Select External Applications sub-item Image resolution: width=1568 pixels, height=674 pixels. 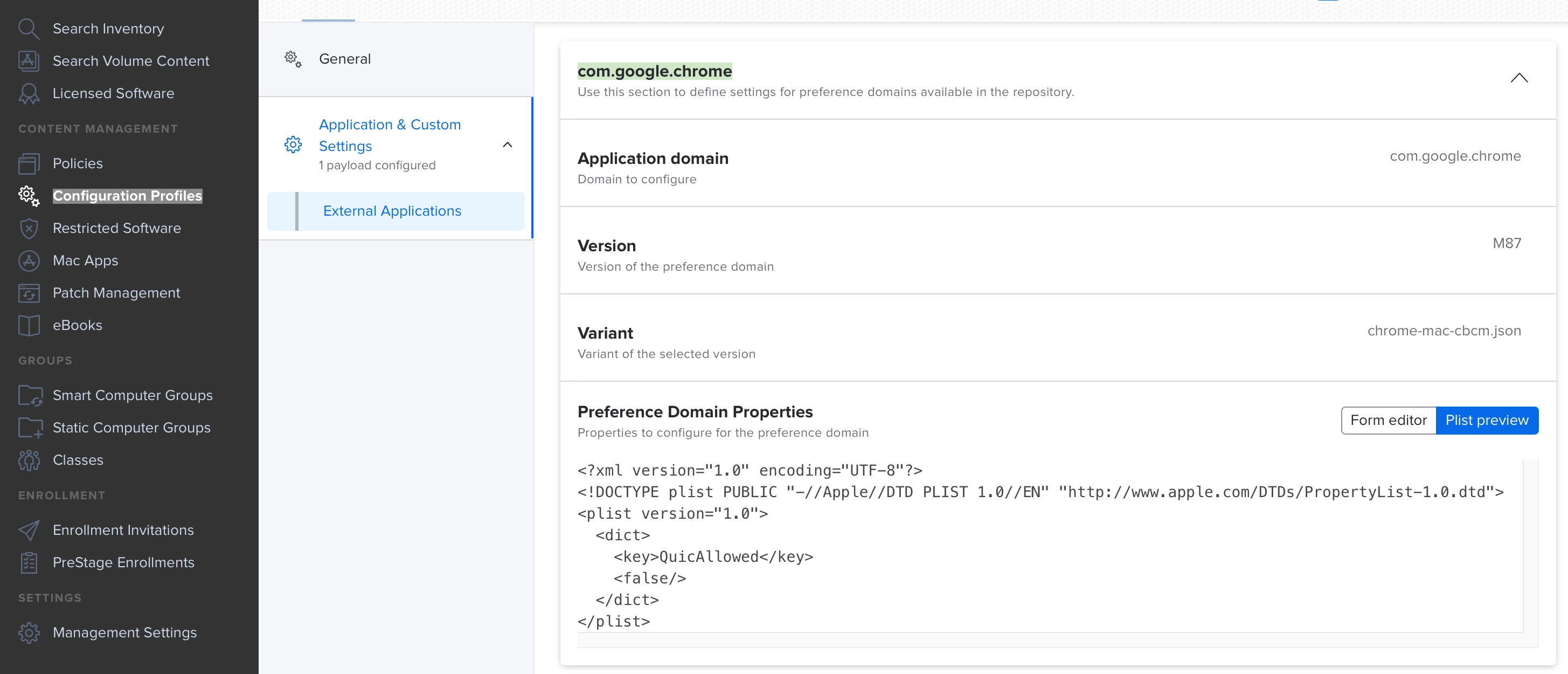pyautogui.click(x=396, y=211)
